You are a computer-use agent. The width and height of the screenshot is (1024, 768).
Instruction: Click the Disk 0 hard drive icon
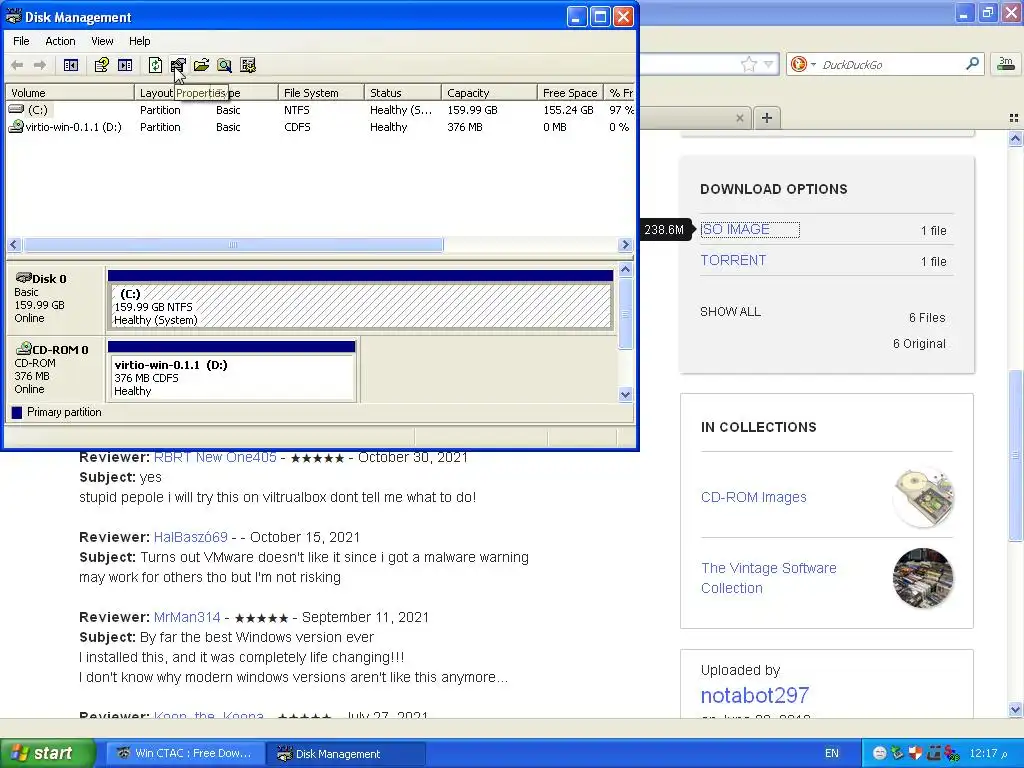click(x=24, y=278)
